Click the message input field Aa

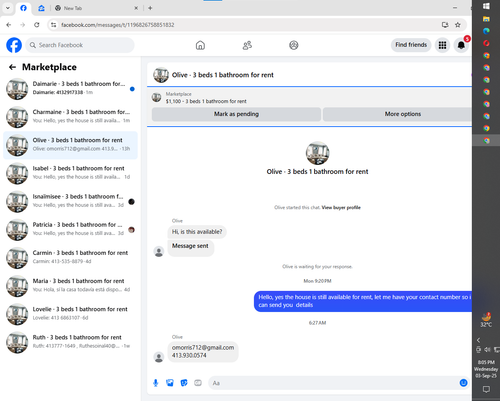click(333, 383)
